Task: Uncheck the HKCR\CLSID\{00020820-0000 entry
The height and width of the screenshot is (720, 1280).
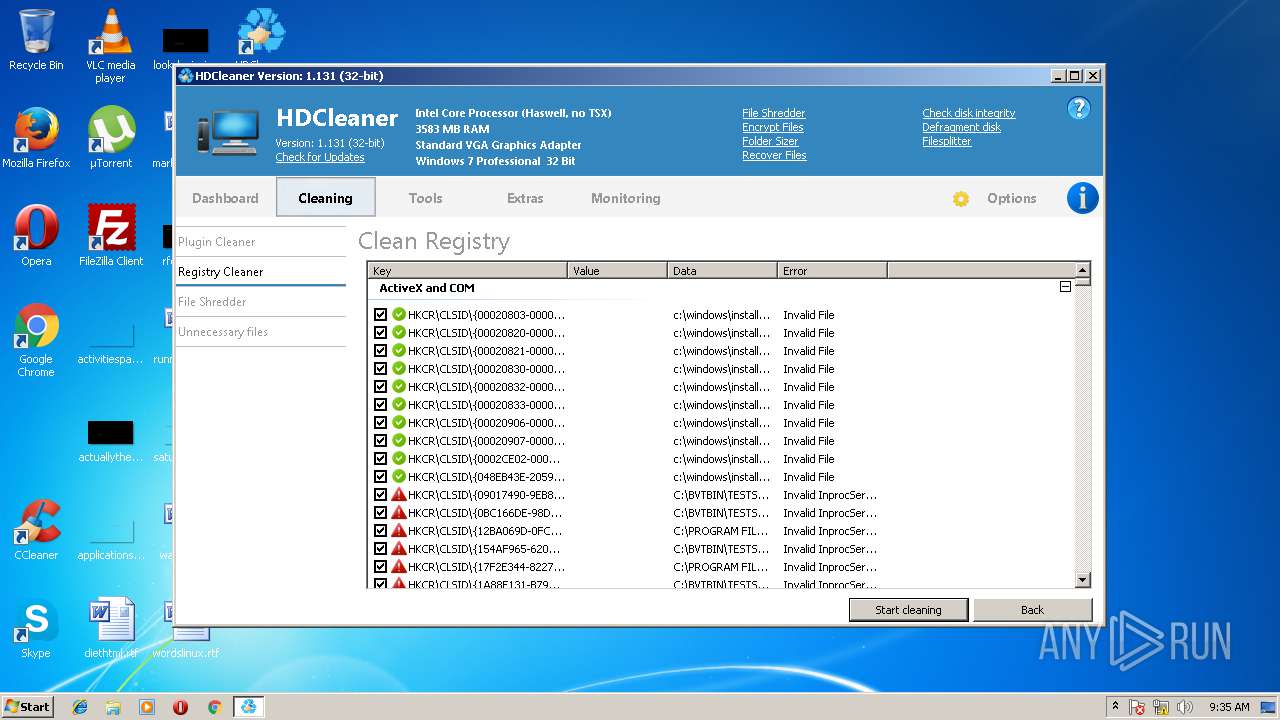Action: click(380, 332)
